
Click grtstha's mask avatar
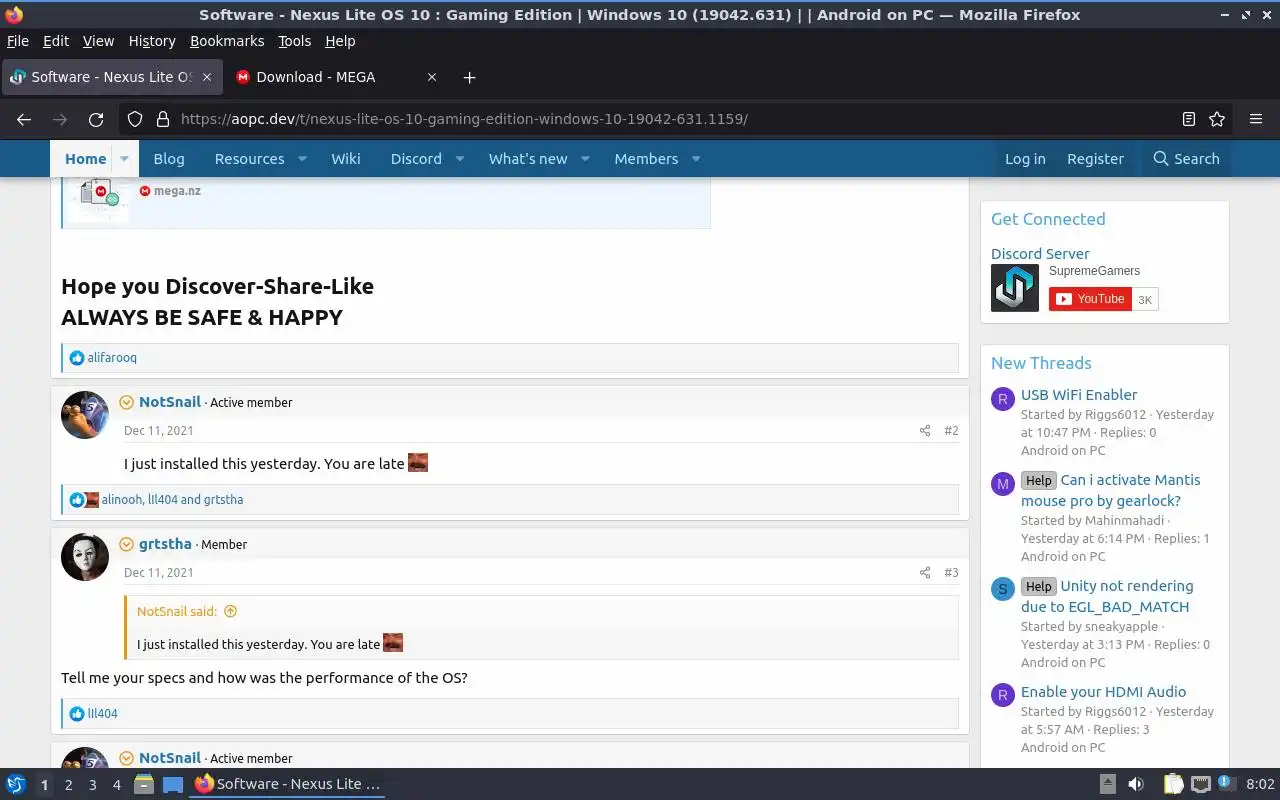pos(85,557)
